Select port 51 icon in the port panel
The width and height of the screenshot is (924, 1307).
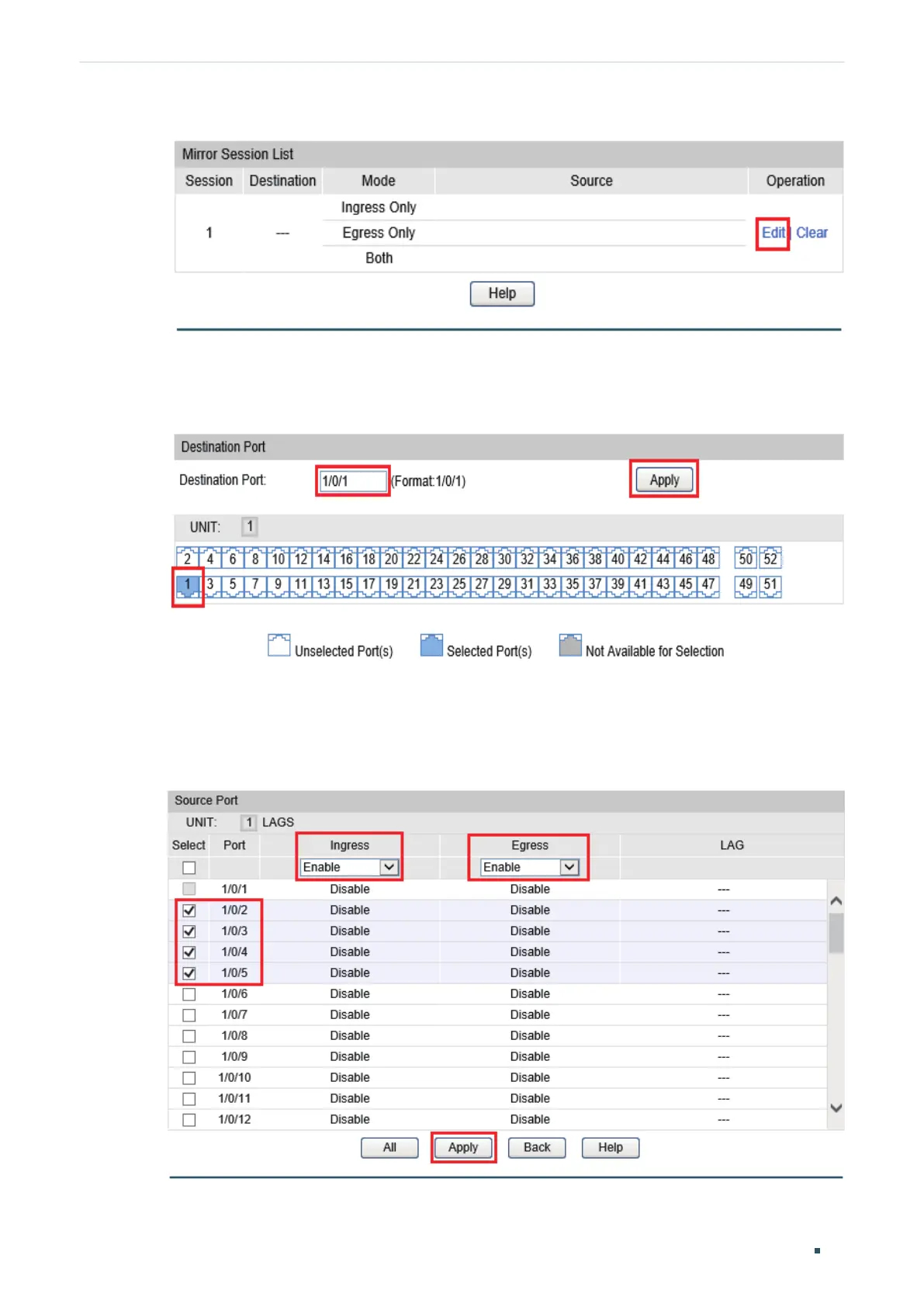[770, 586]
